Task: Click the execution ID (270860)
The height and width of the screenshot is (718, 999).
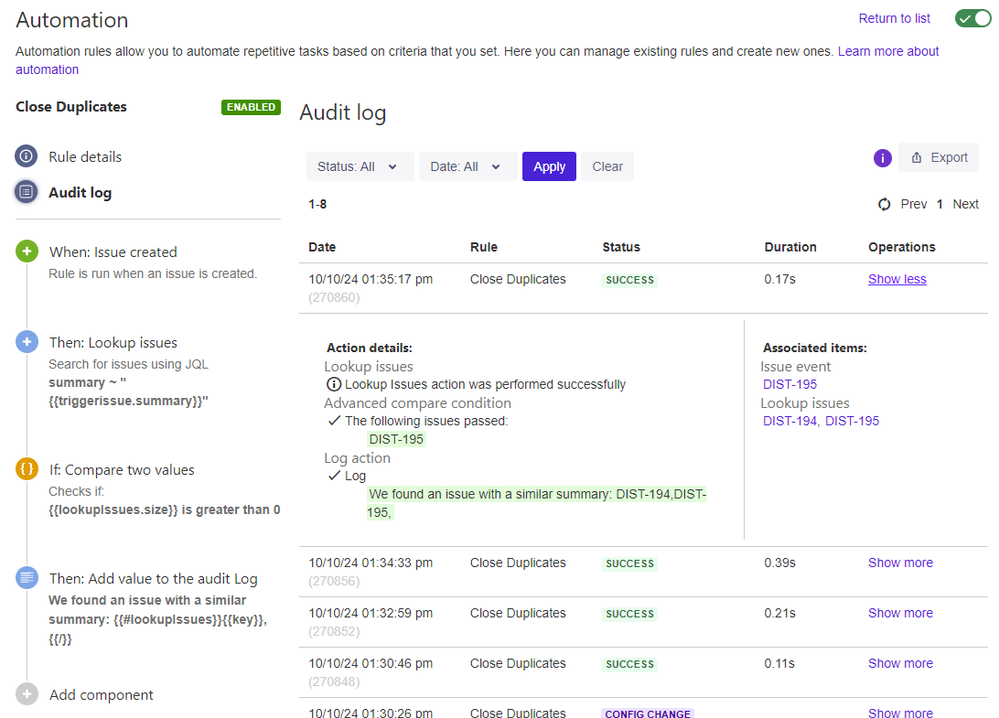Action: (334, 298)
